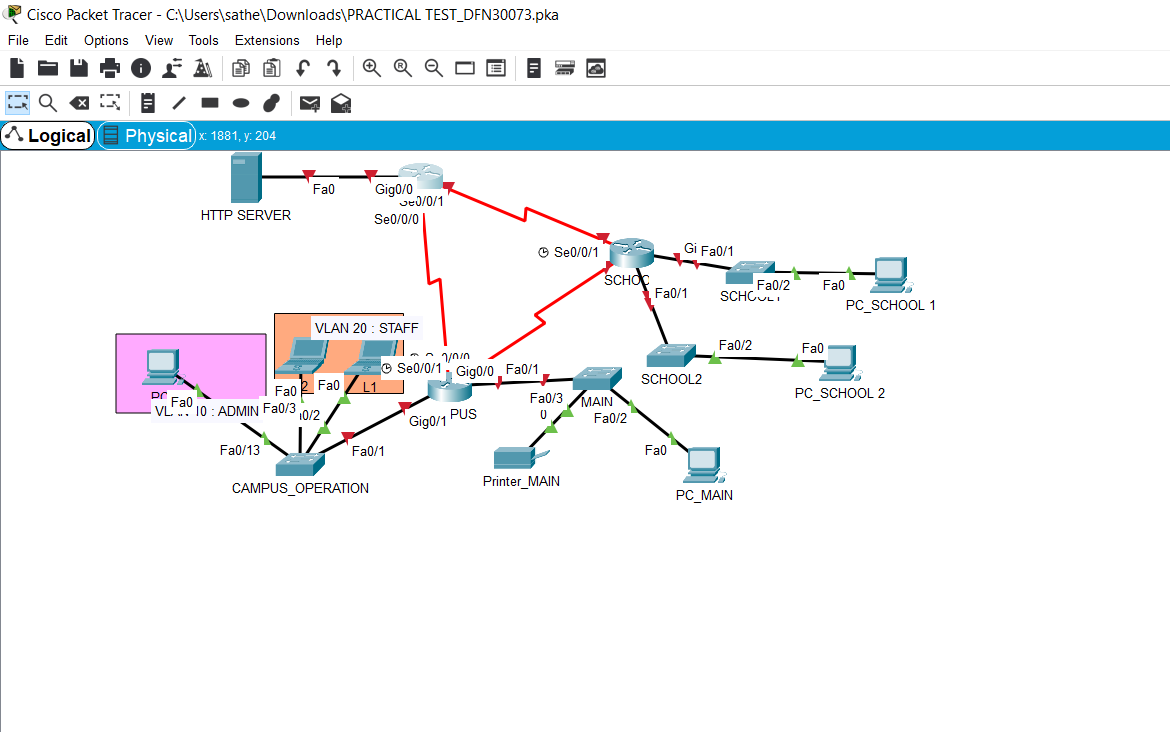Viewport: 1170px width, 732px height.
Task: Select the Add Simple PDU tool
Action: [x=309, y=102]
